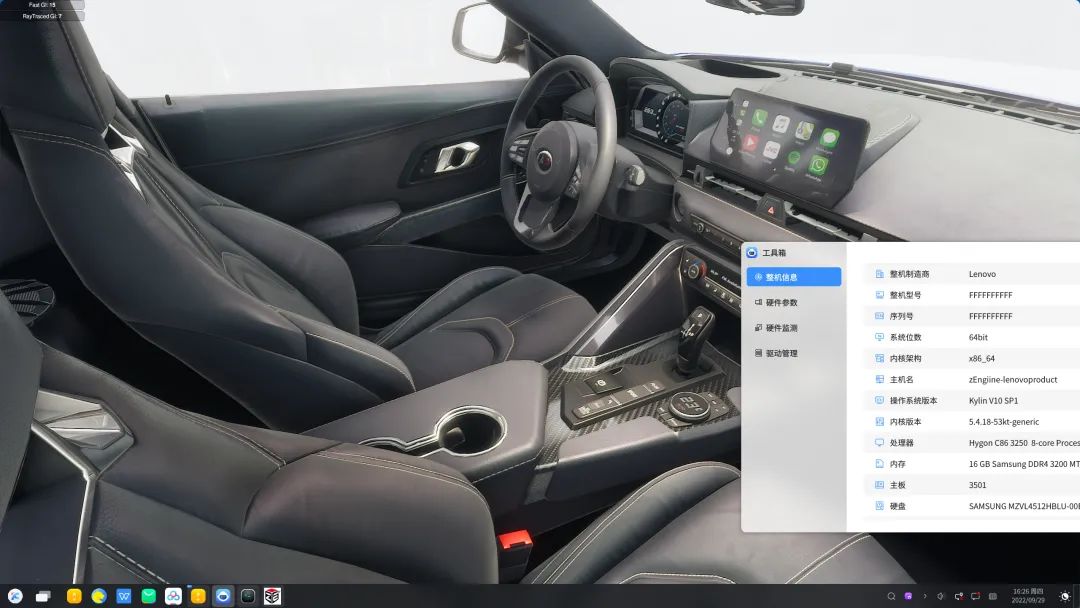Click the browser globe icon in taskbar
This screenshot has width=1080, height=608.
point(99,596)
